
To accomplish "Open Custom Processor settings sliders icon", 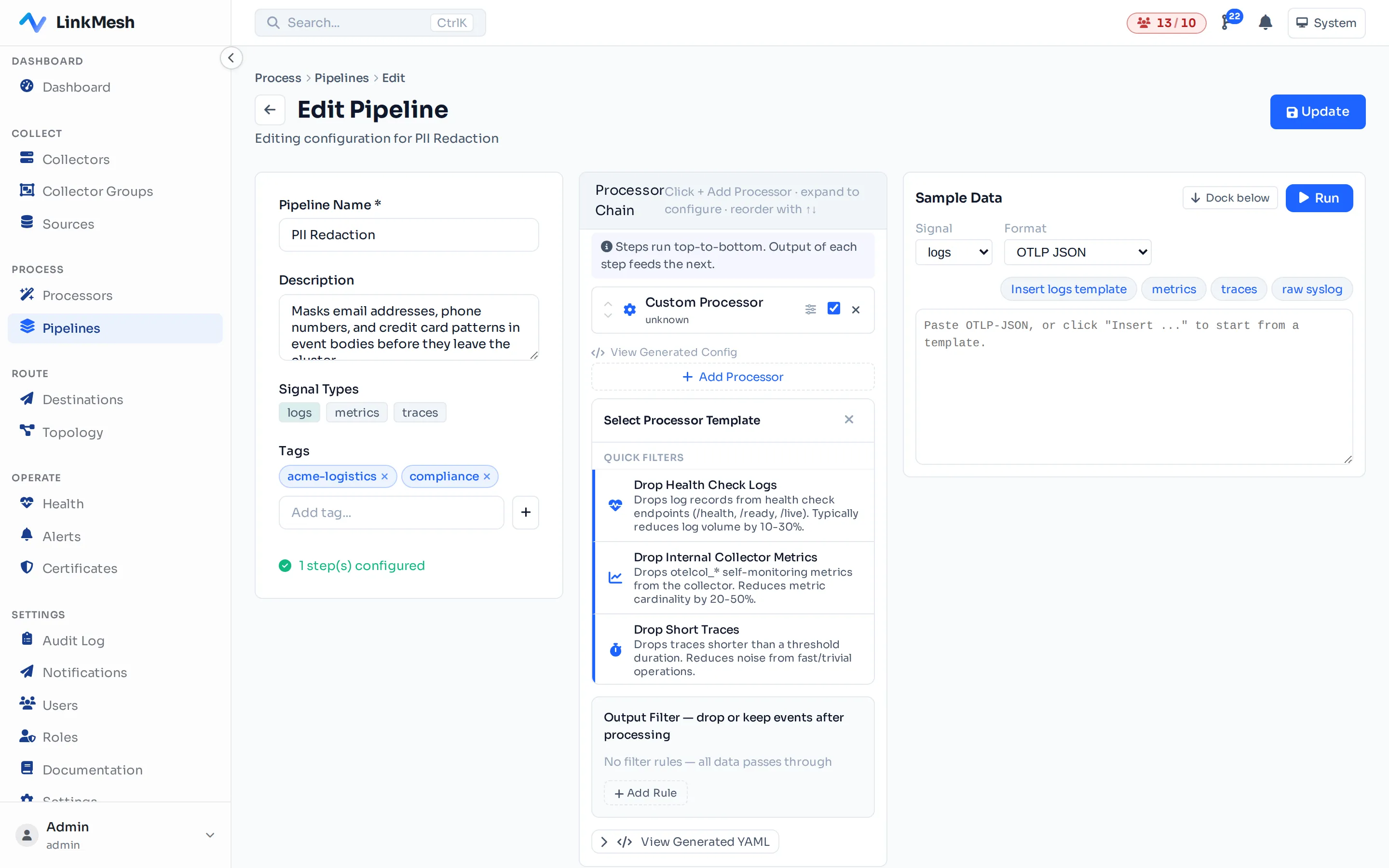I will point(810,310).
